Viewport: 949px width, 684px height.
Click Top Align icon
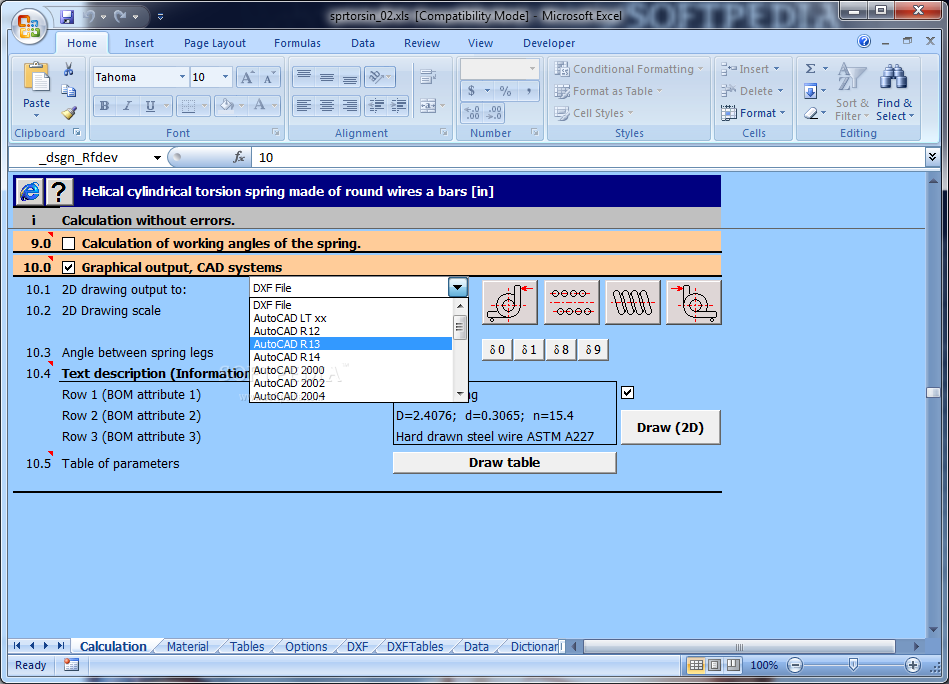coord(304,77)
